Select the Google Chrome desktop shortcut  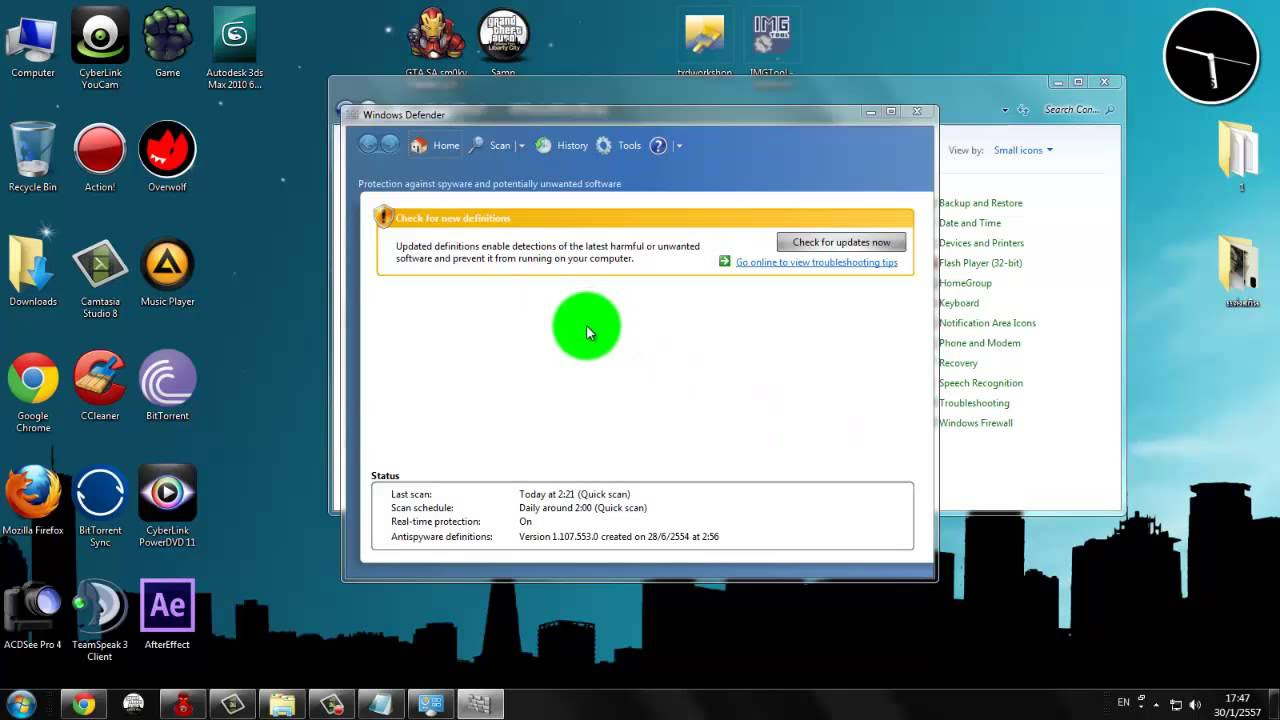(33, 392)
